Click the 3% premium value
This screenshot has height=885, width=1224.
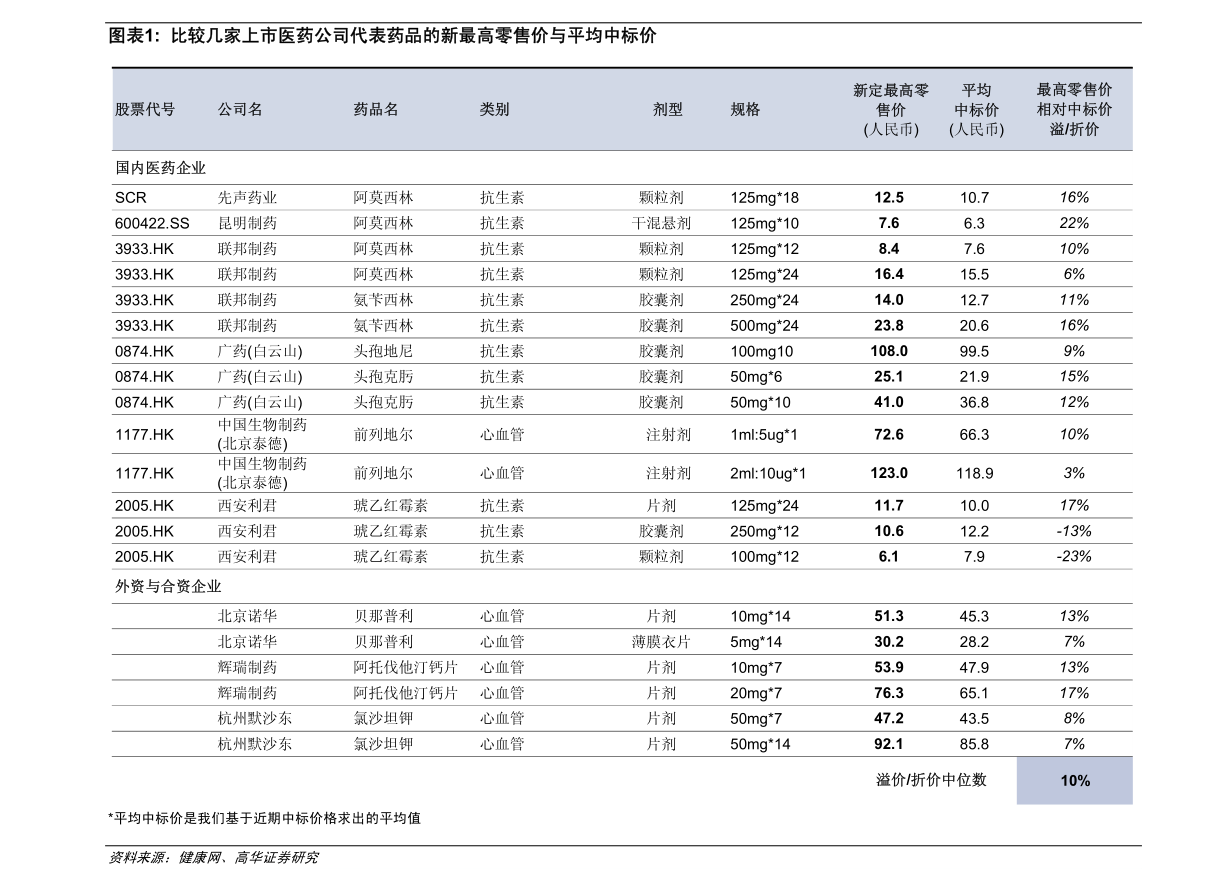tap(1074, 473)
